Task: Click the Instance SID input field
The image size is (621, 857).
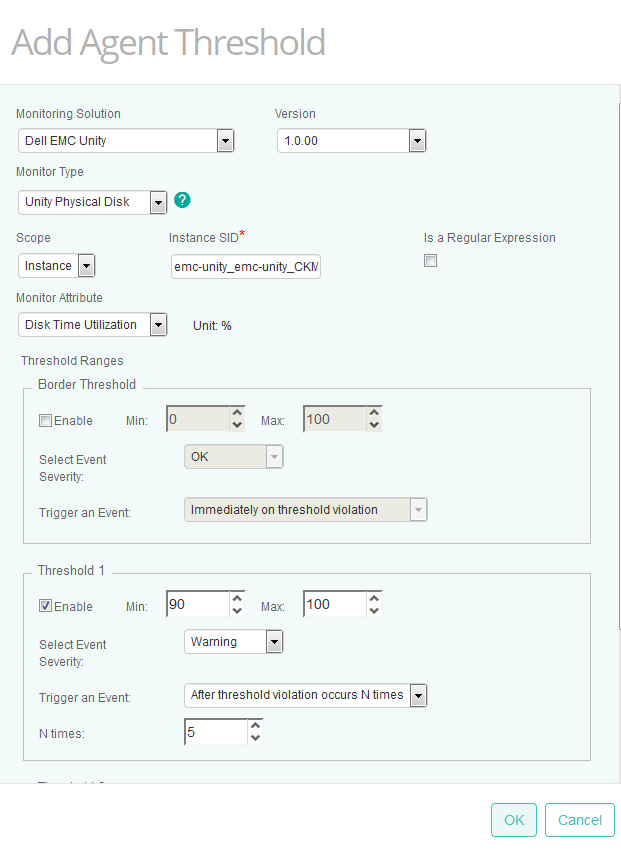Action: pos(245,266)
